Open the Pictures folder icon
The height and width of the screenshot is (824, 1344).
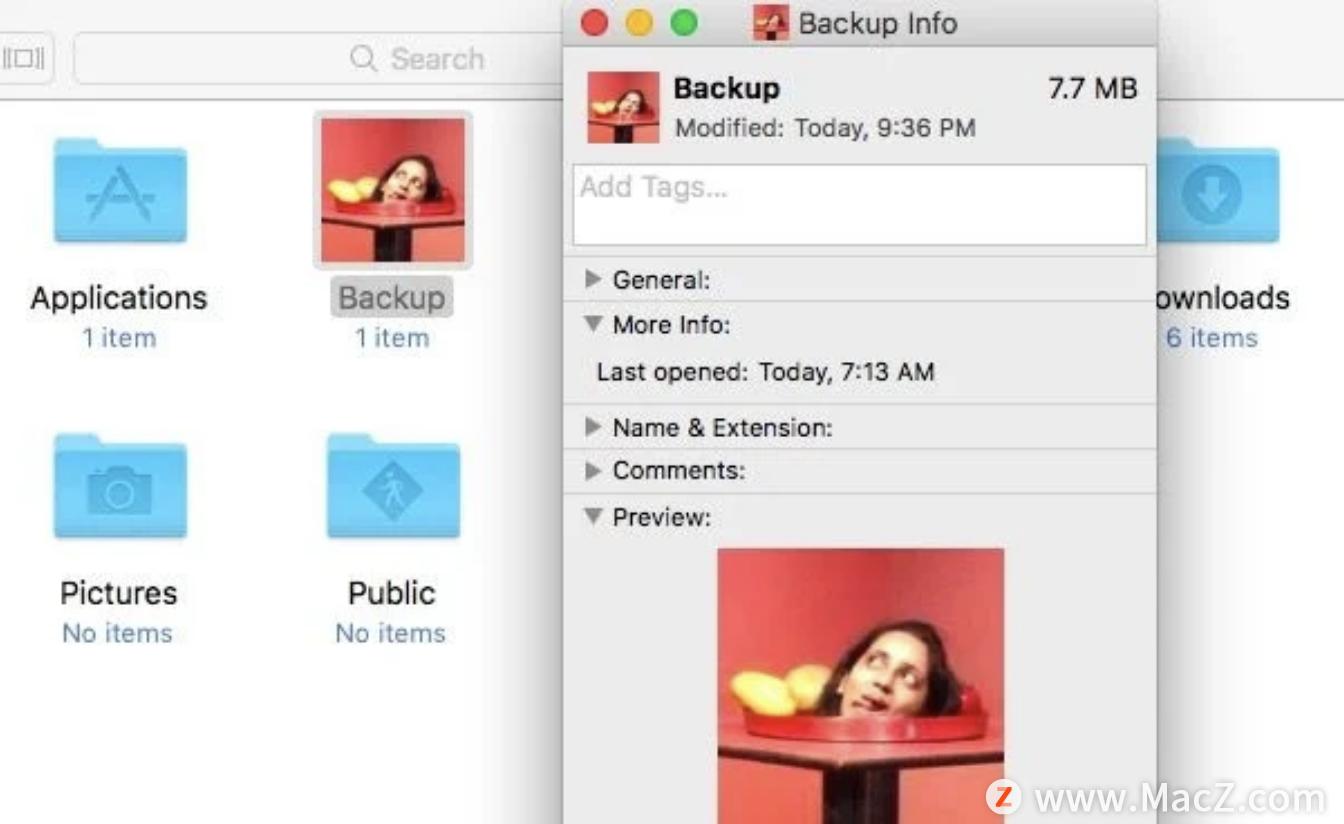118,487
